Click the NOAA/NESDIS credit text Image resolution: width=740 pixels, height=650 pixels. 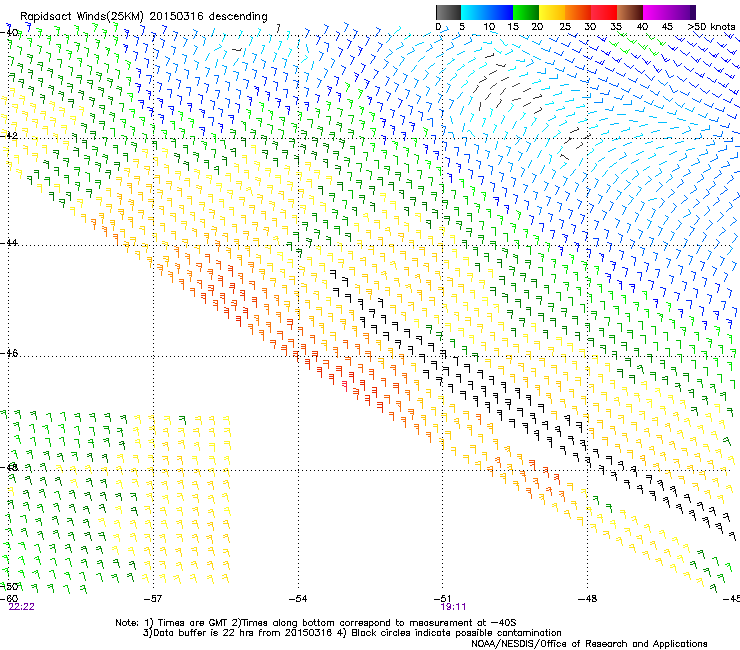(x=589, y=644)
